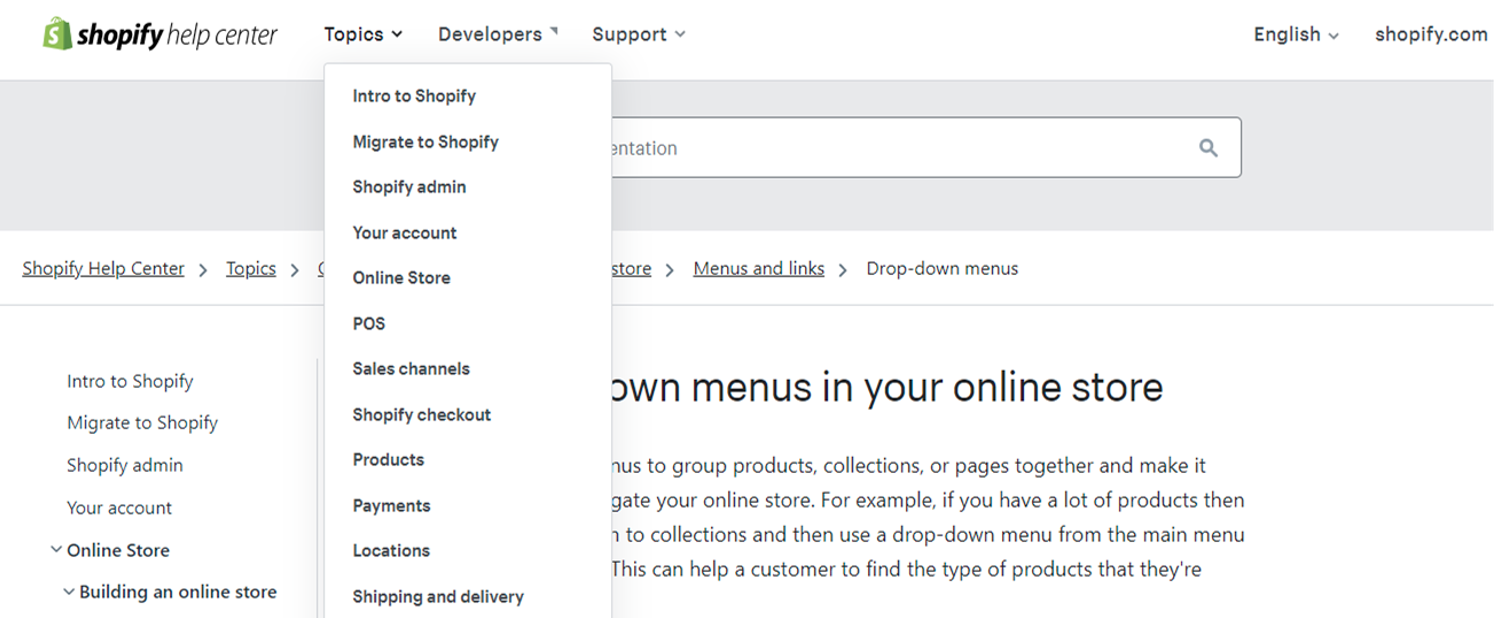The image size is (1496, 618).
Task: Click the Menus and links breadcrumb
Action: click(758, 269)
